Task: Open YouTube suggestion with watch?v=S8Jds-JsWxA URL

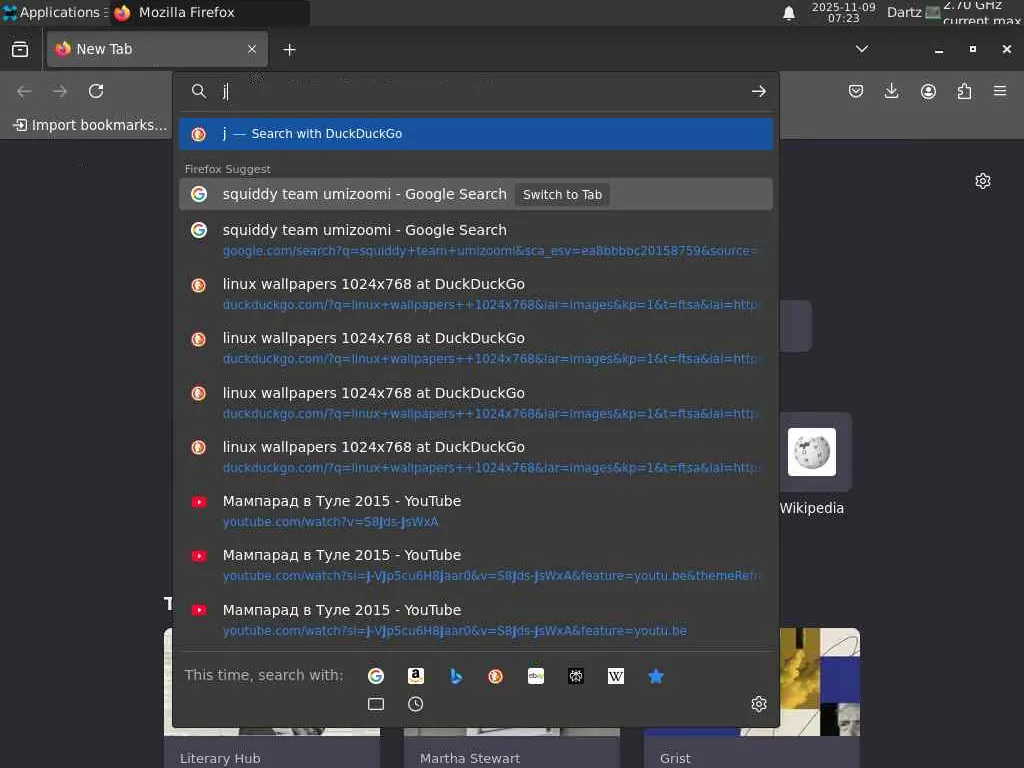Action: tap(476, 511)
